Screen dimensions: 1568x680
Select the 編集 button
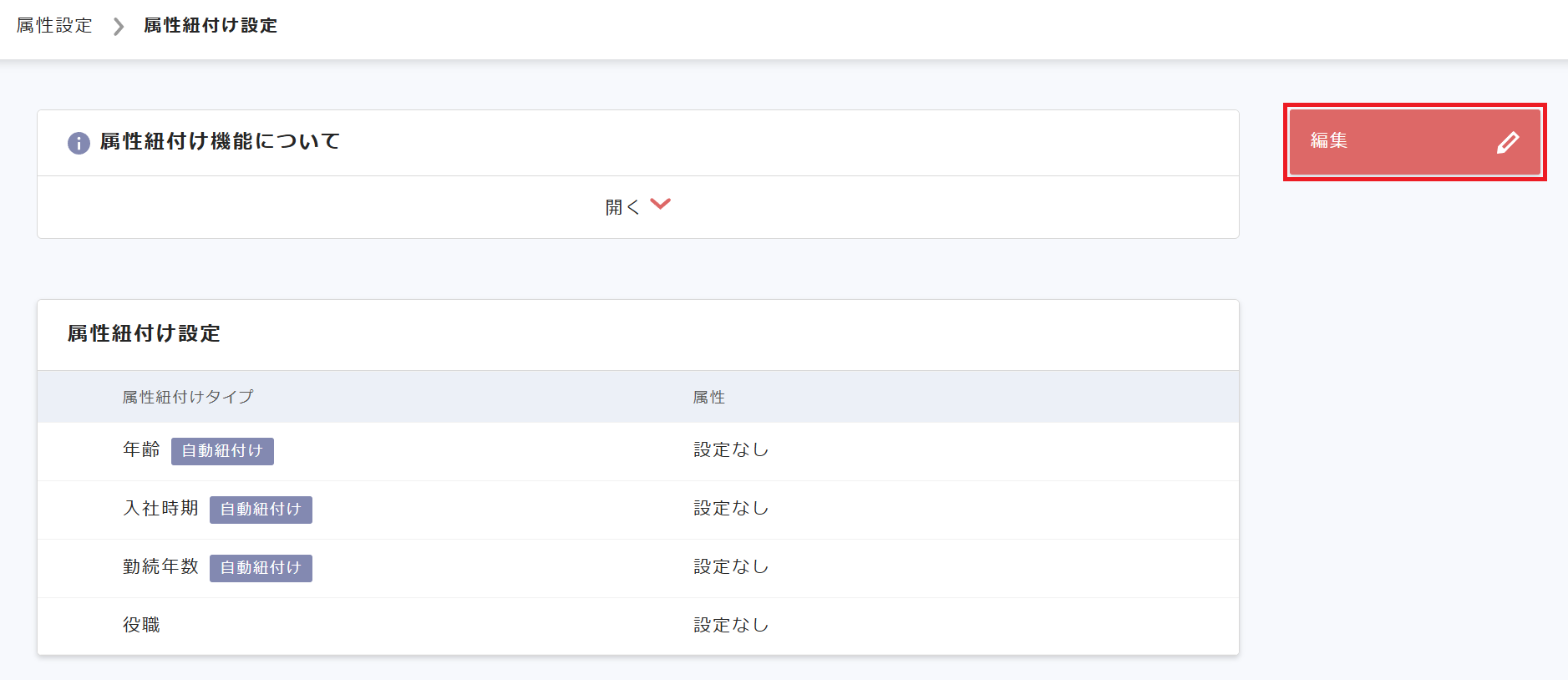pyautogui.click(x=1414, y=142)
